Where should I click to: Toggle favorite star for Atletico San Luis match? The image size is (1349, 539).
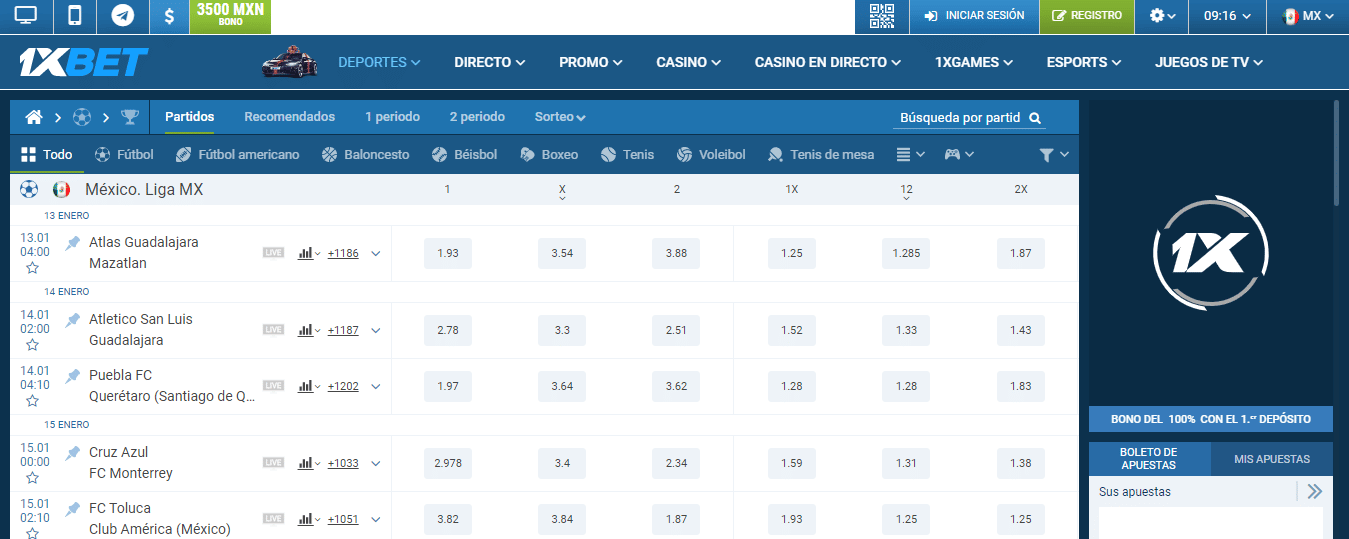[x=32, y=345]
